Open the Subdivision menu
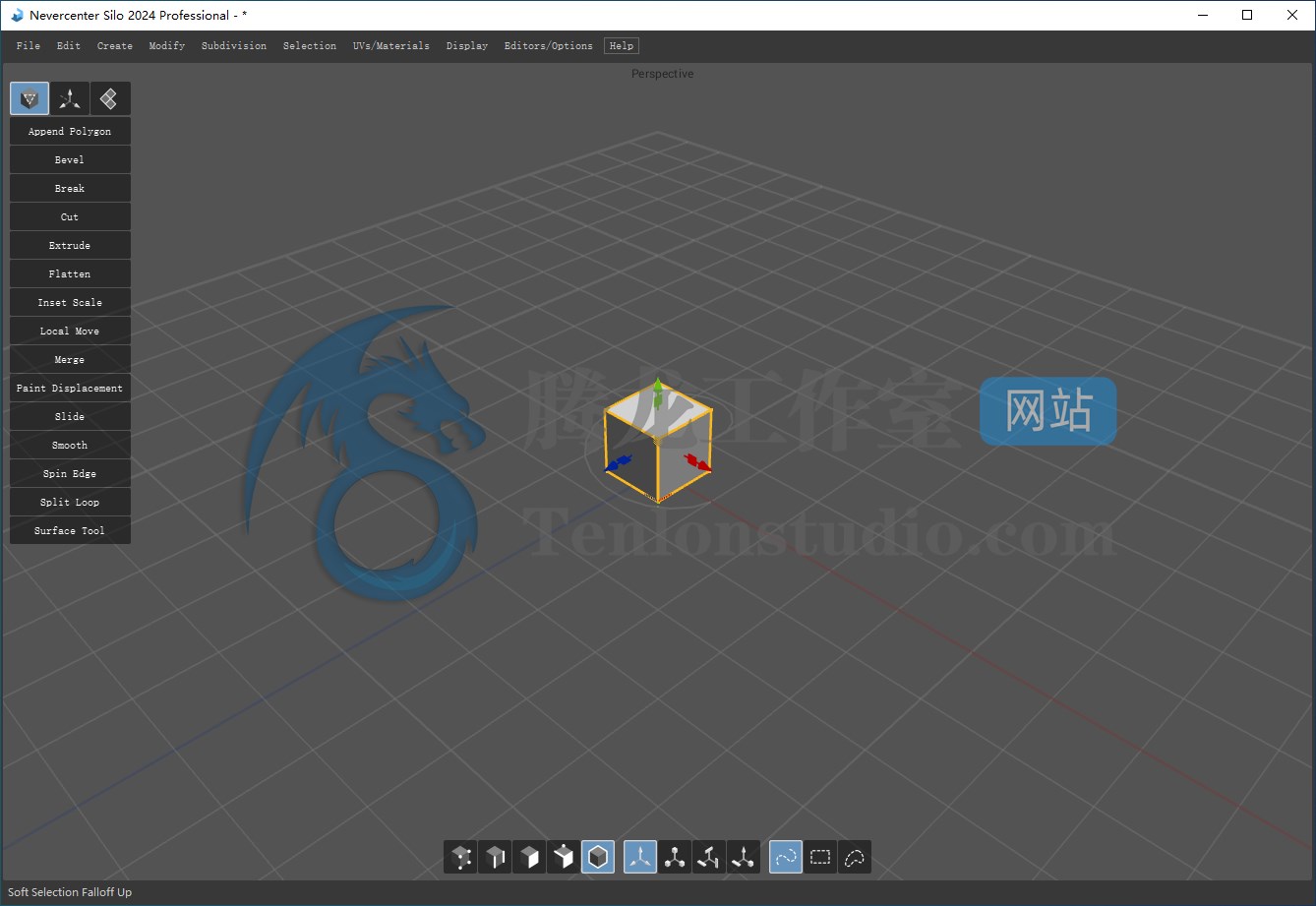Image resolution: width=1316 pixels, height=906 pixels. pos(234,46)
